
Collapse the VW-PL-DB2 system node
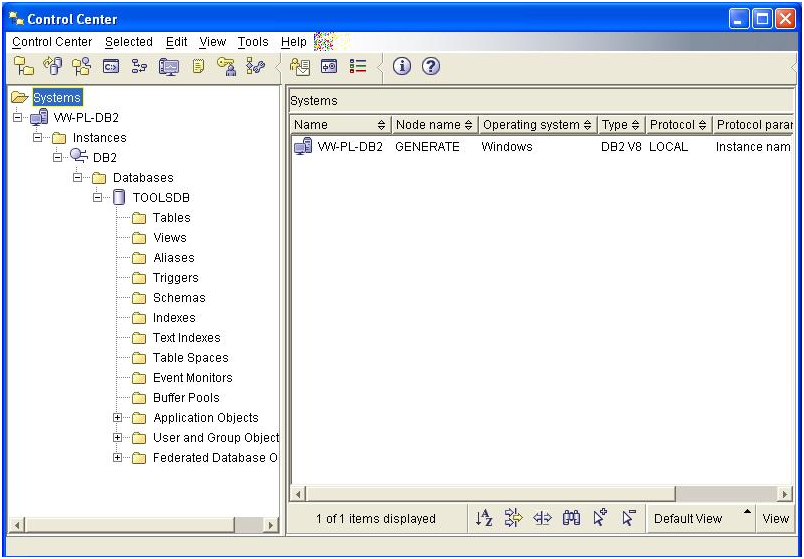(x=17, y=117)
